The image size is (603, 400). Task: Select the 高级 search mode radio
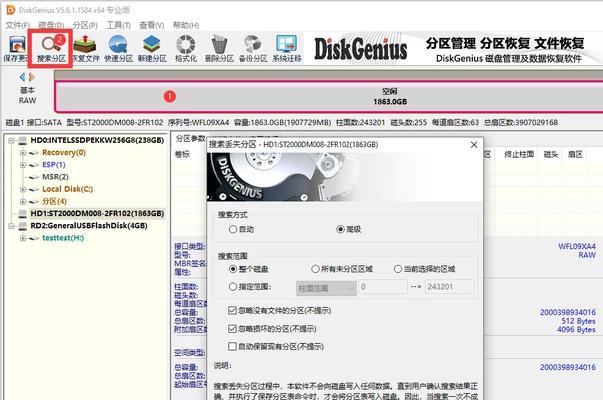(x=340, y=229)
